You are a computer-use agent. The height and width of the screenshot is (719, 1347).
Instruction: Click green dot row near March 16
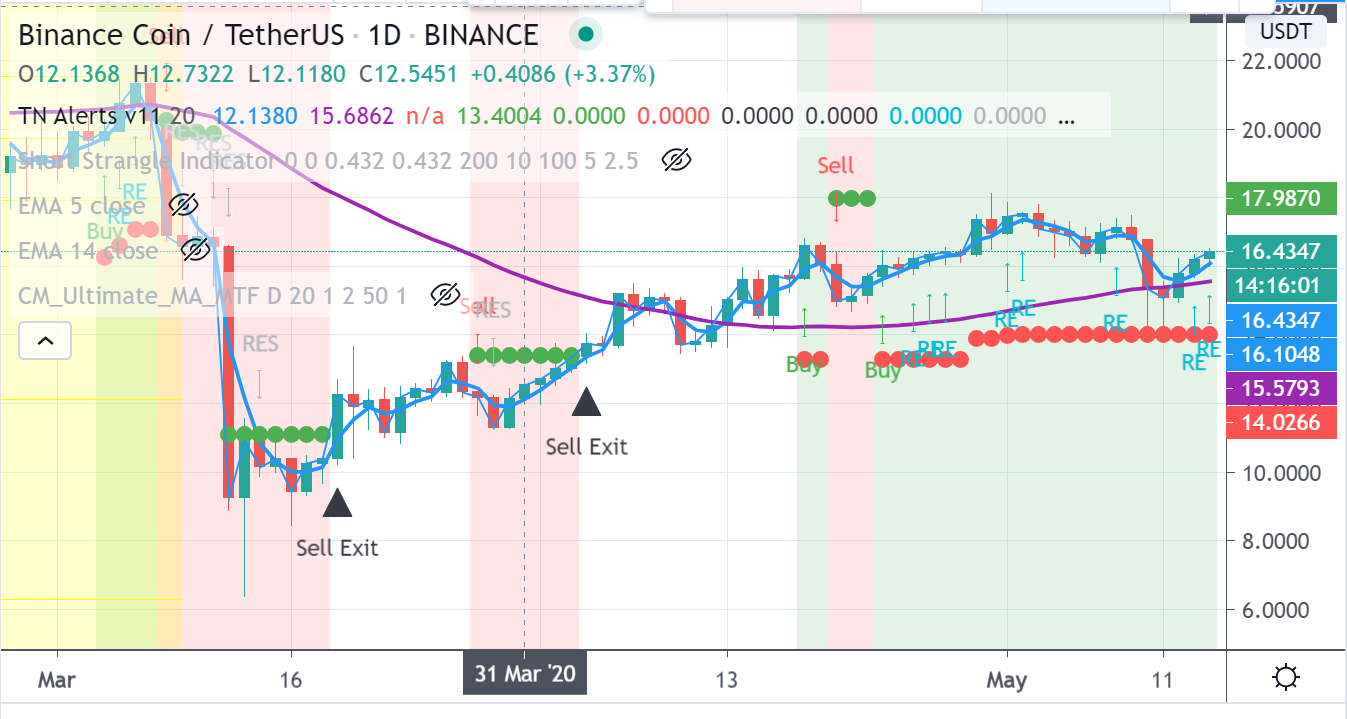pyautogui.click(x=274, y=434)
